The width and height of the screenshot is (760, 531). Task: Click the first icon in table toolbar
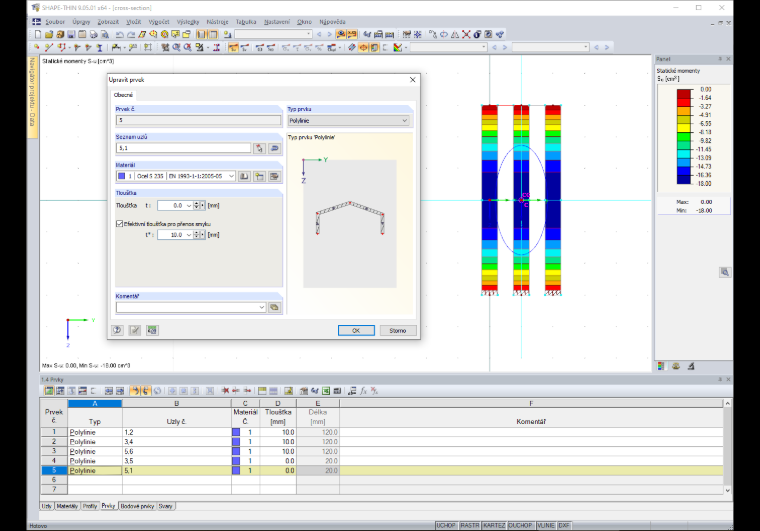click(49, 391)
